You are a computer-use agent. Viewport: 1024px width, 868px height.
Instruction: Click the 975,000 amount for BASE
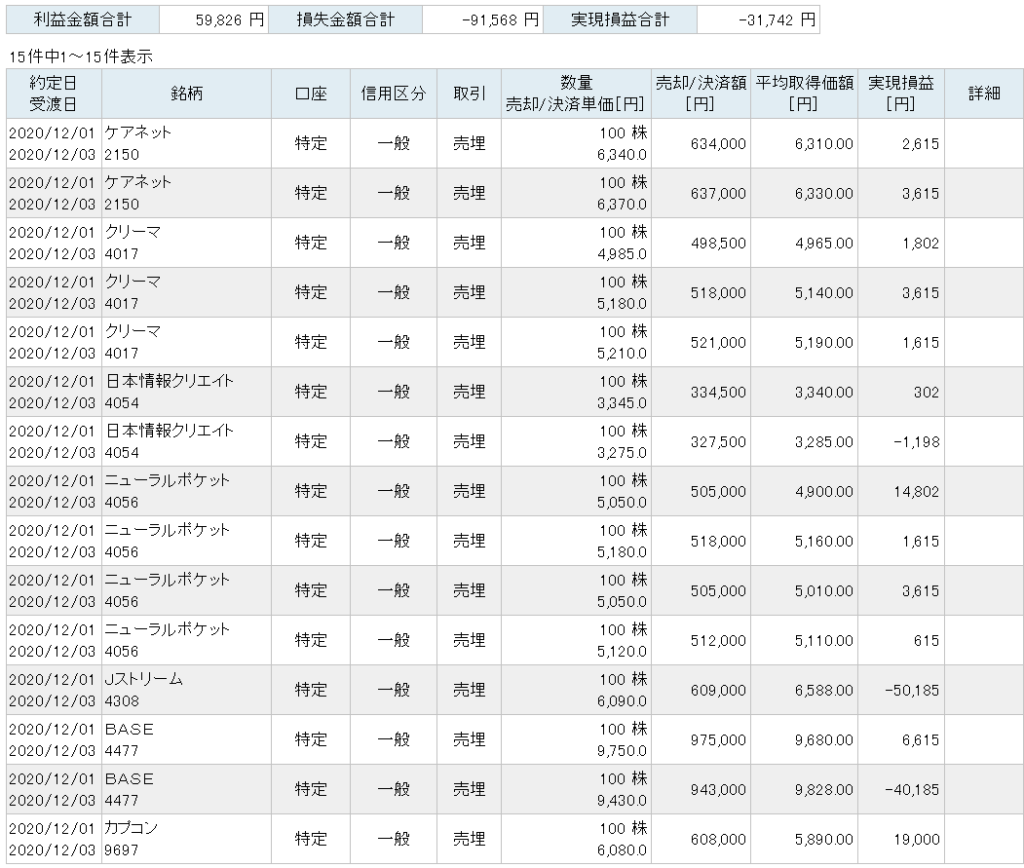(718, 739)
